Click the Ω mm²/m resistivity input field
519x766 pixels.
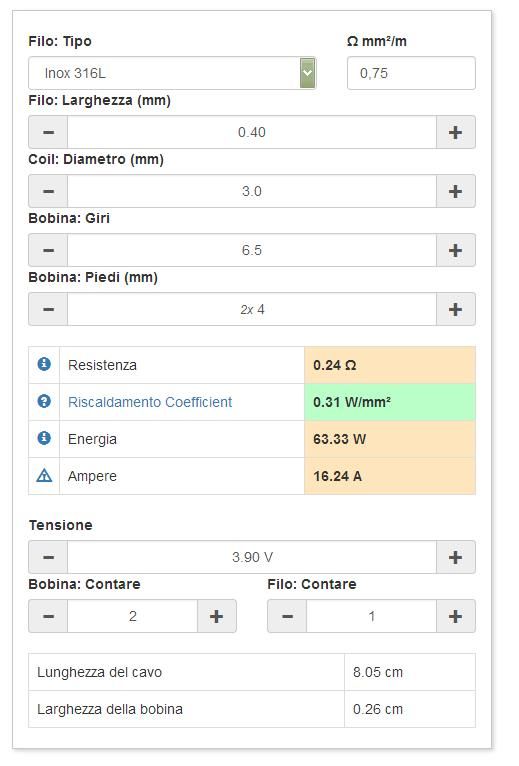click(x=411, y=73)
